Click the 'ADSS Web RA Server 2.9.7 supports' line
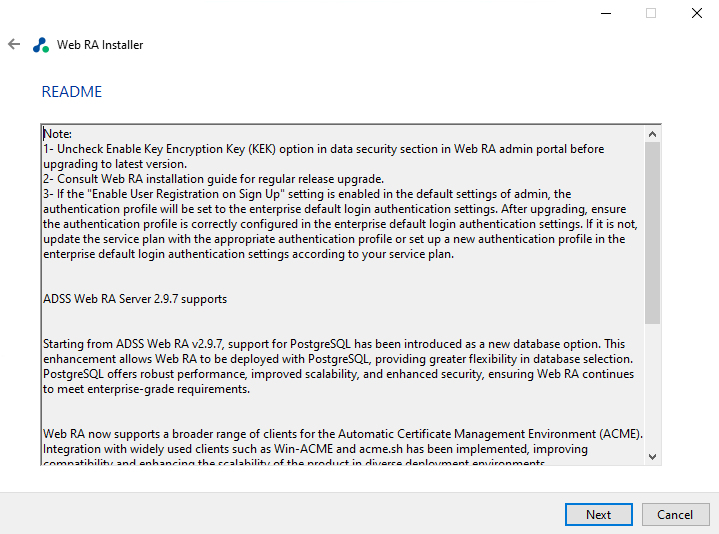 [135, 299]
